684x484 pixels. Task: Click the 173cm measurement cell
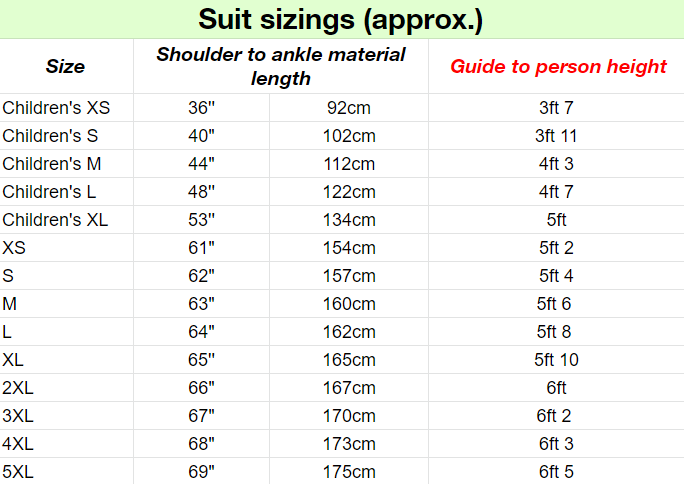coord(349,444)
